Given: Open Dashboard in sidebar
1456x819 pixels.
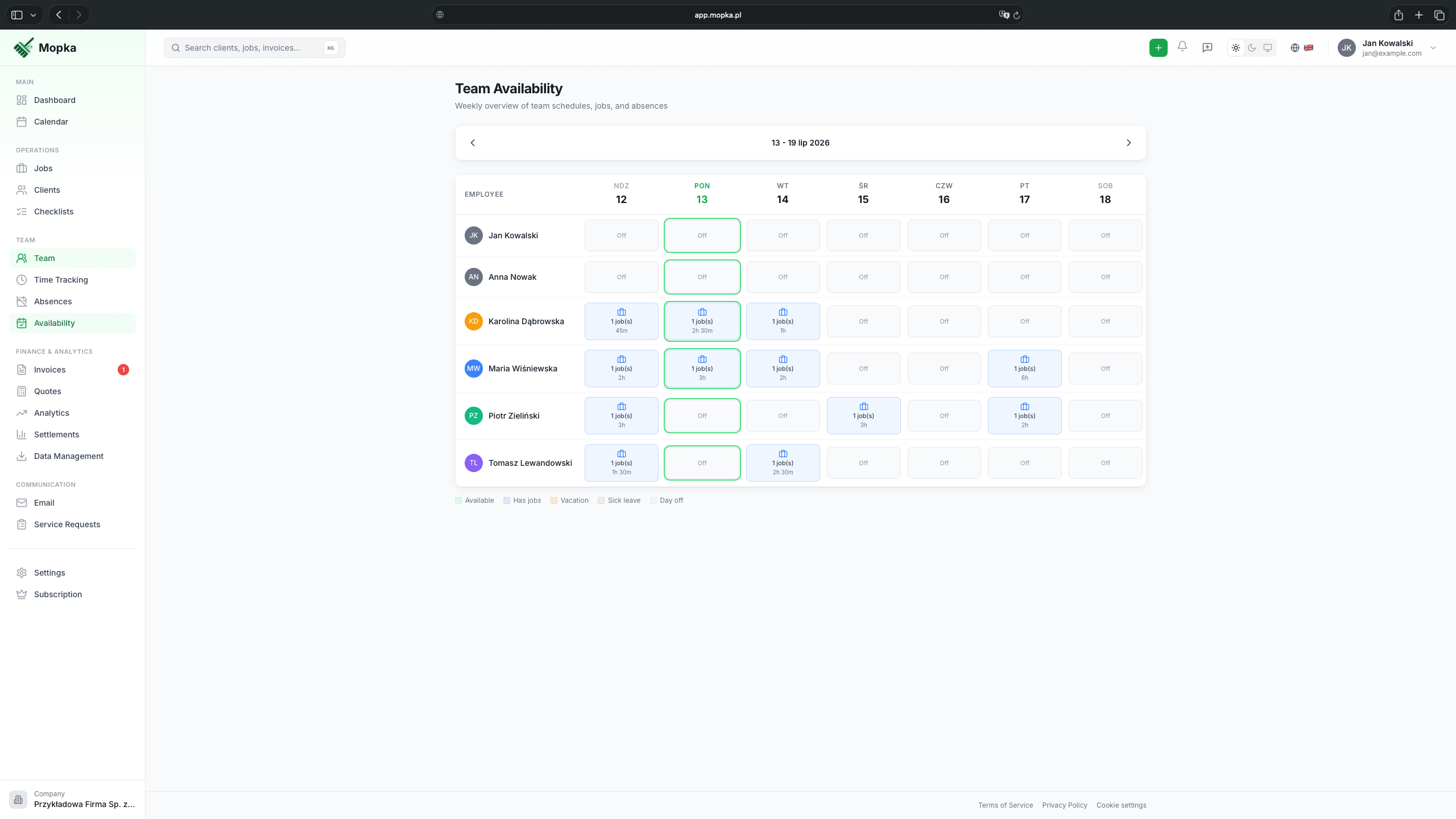Looking at the screenshot, I should tap(73, 100).
